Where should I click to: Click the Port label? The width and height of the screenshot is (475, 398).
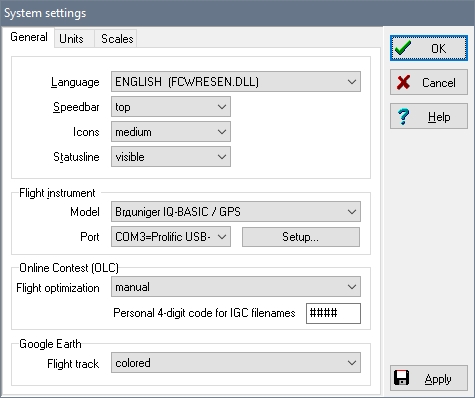pos(90,237)
